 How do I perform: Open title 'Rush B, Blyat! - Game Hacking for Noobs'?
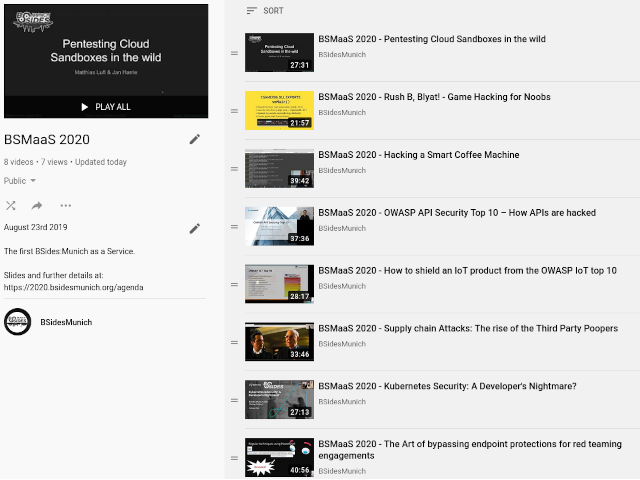click(434, 97)
